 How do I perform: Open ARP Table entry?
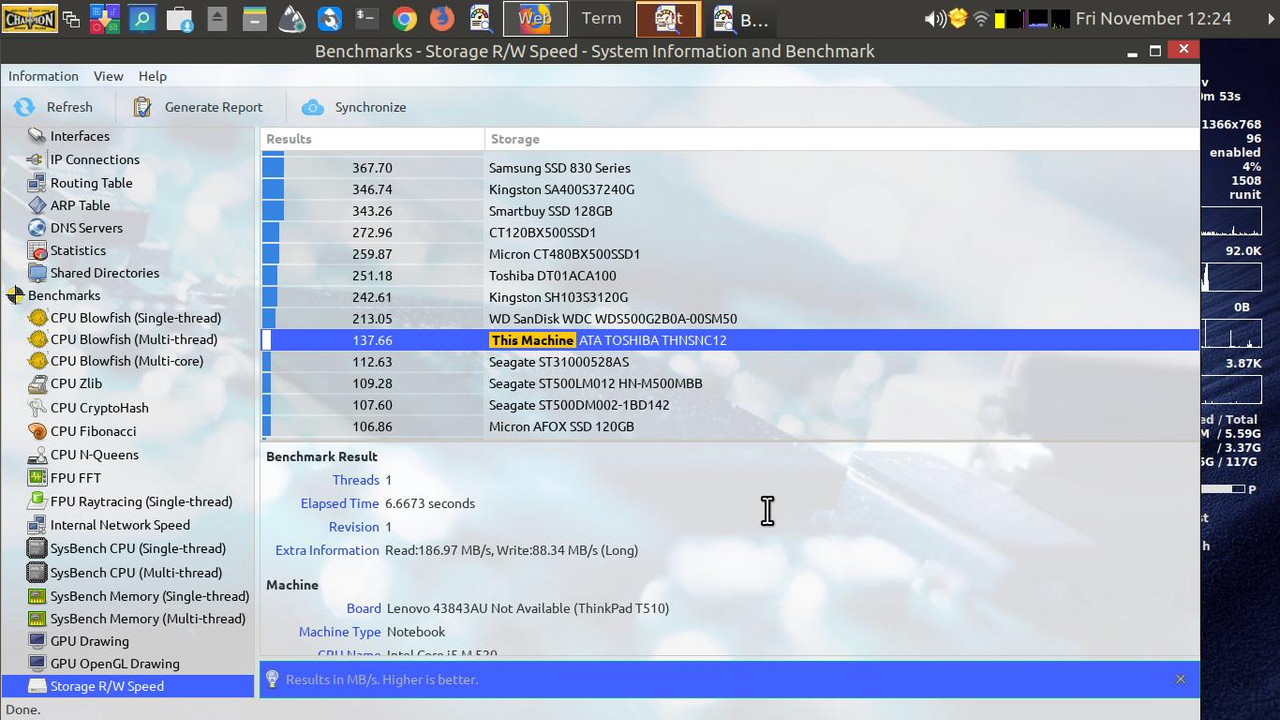(x=80, y=205)
